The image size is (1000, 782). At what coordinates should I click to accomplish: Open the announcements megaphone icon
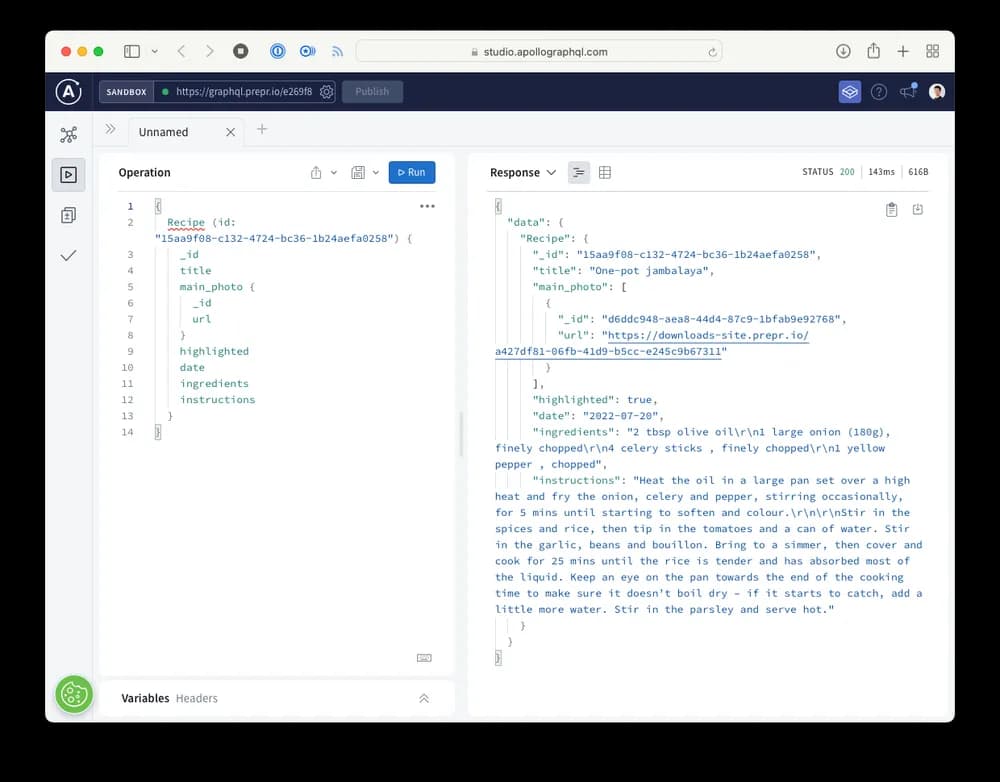908,91
